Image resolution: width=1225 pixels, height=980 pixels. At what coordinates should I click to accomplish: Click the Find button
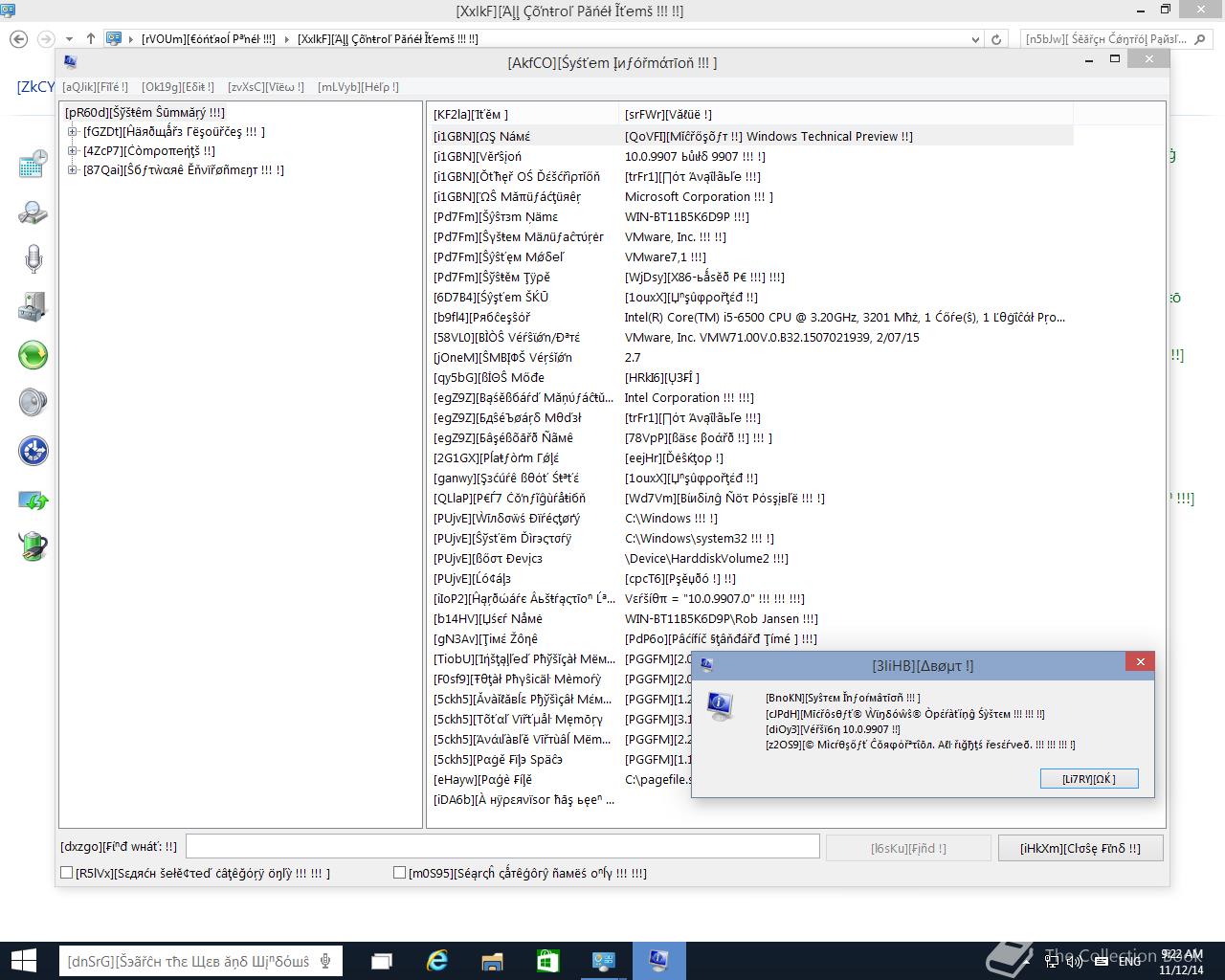tap(908, 848)
